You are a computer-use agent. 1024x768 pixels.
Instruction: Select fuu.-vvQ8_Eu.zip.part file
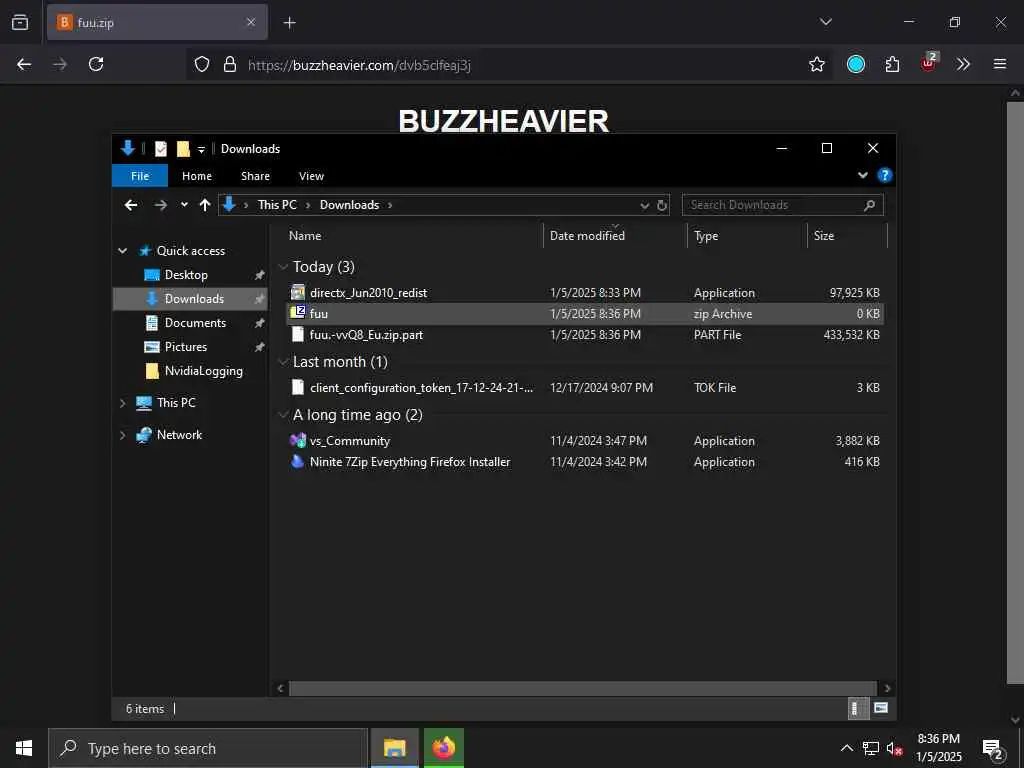coord(584,334)
